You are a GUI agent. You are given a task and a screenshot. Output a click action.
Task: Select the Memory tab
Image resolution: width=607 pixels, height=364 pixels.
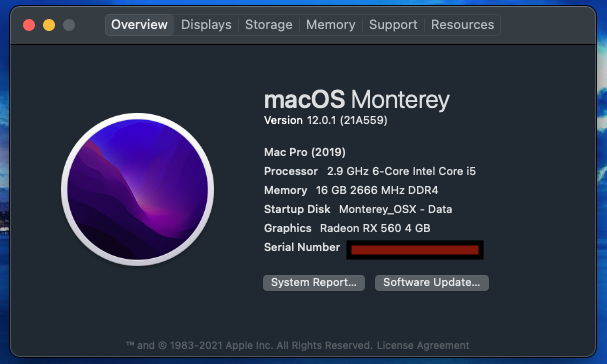(331, 25)
